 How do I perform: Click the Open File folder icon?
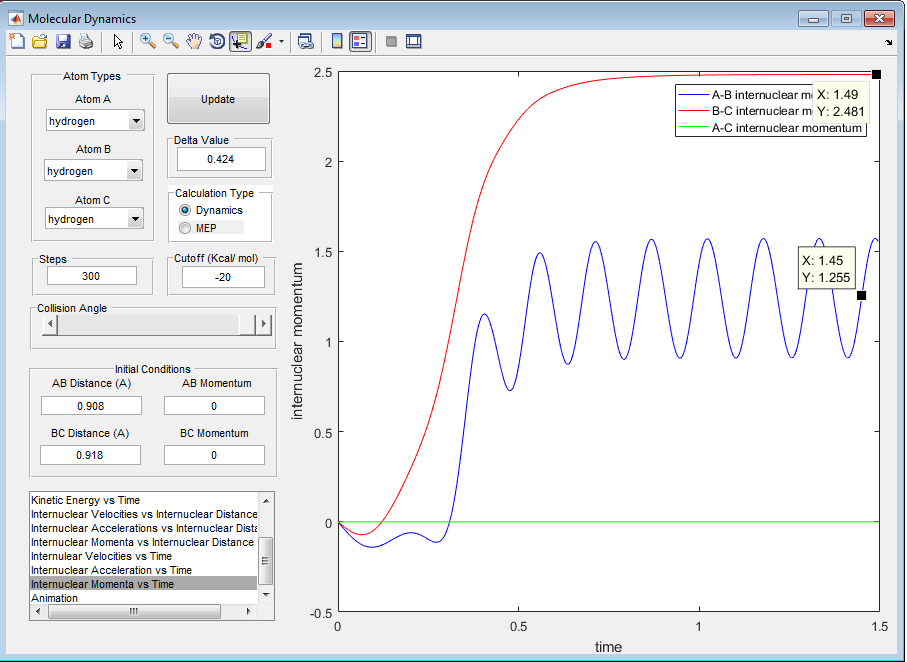[x=40, y=42]
